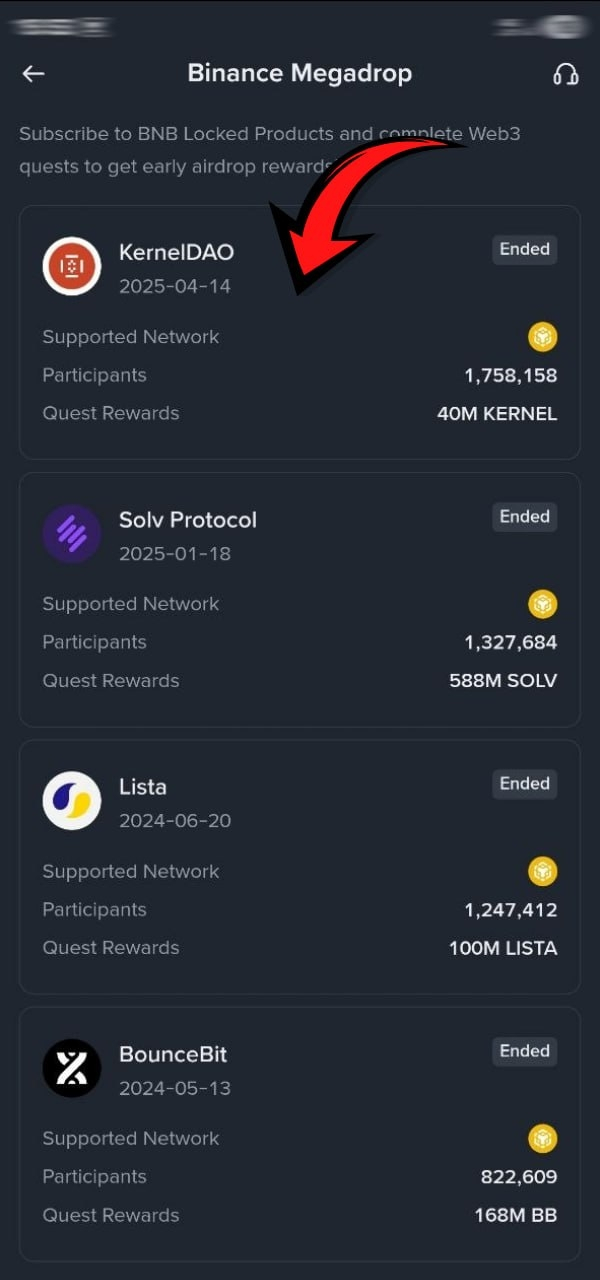
Task: Select the 40M KERNEL quest rewards value
Action: 497,414
